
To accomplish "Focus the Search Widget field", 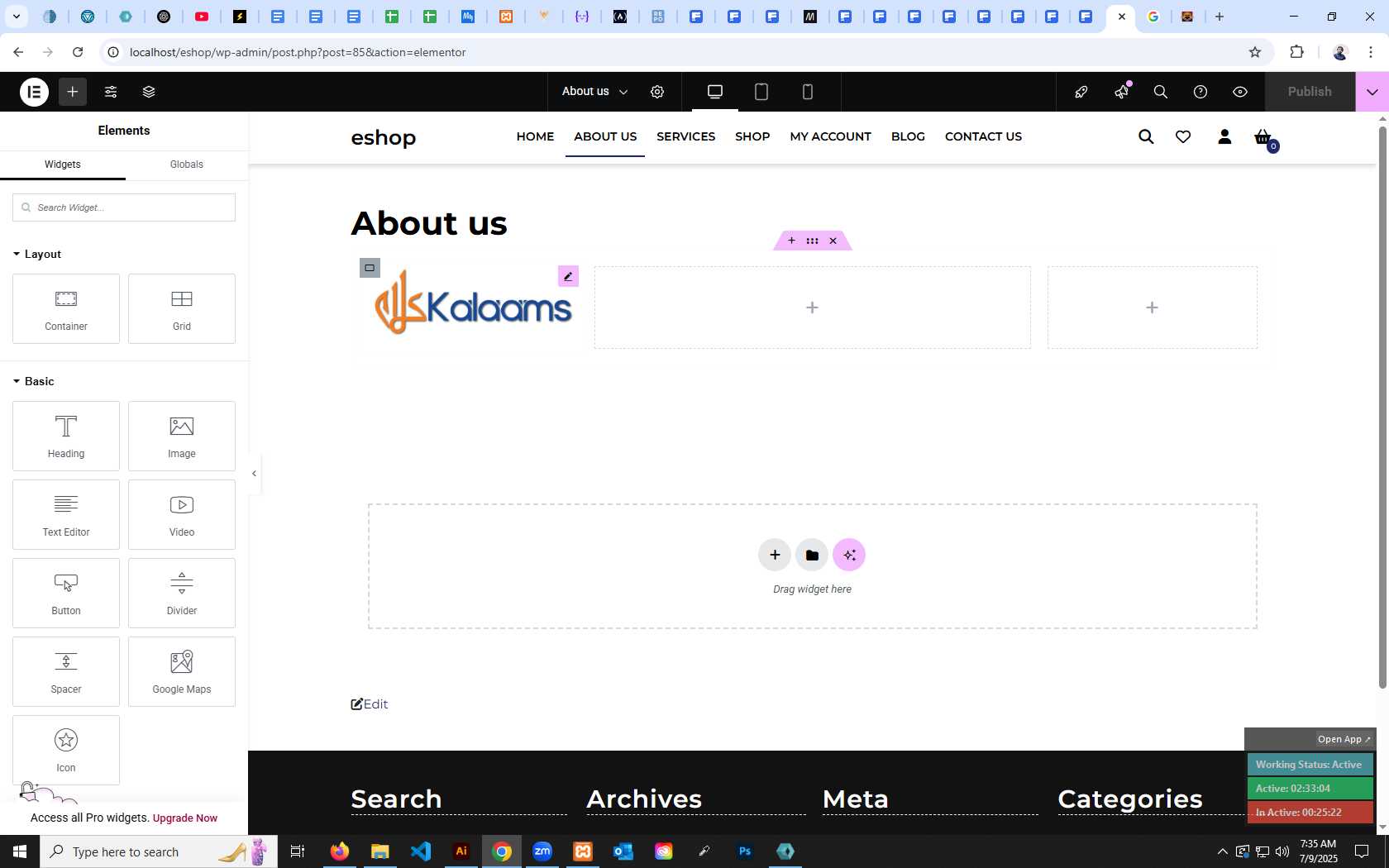I will (x=124, y=207).
